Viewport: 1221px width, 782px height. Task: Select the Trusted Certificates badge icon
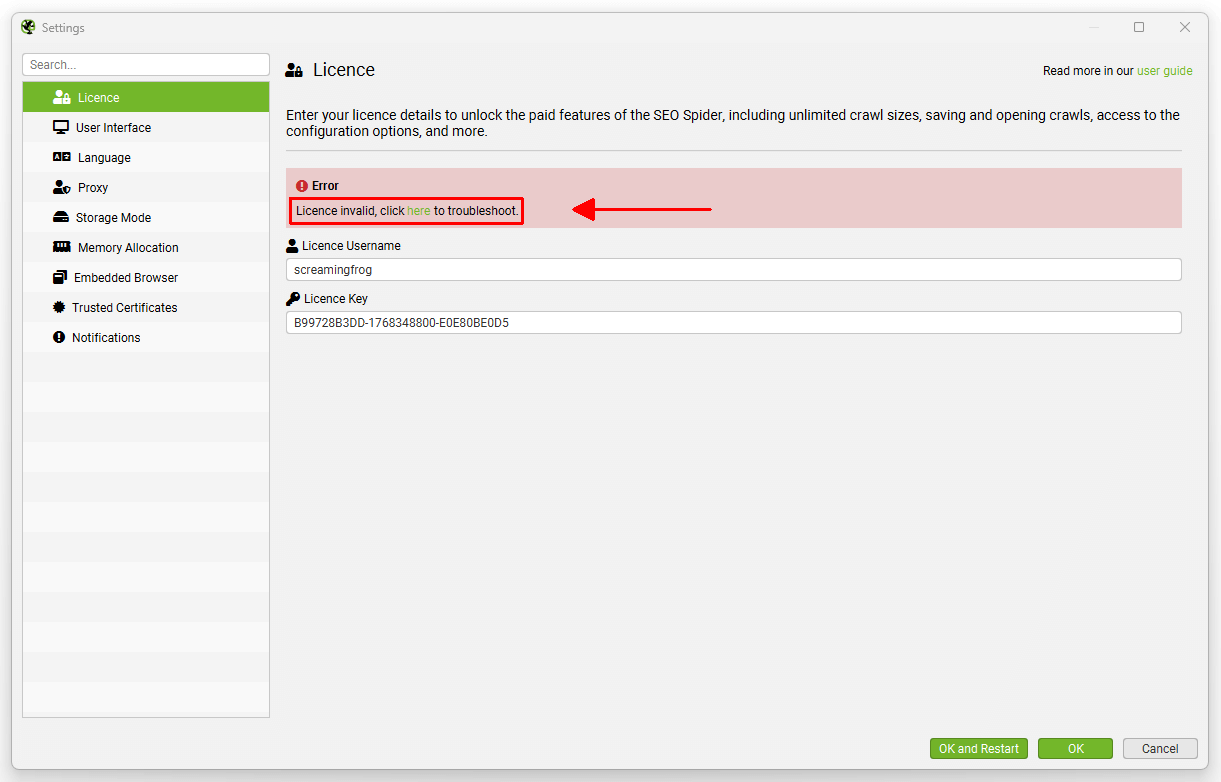click(60, 307)
